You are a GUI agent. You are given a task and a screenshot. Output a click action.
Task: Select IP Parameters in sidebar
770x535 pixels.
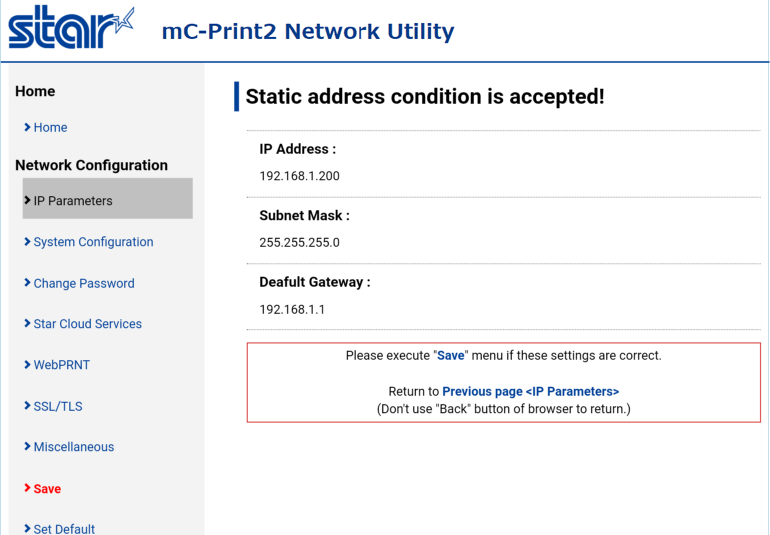click(x=73, y=200)
